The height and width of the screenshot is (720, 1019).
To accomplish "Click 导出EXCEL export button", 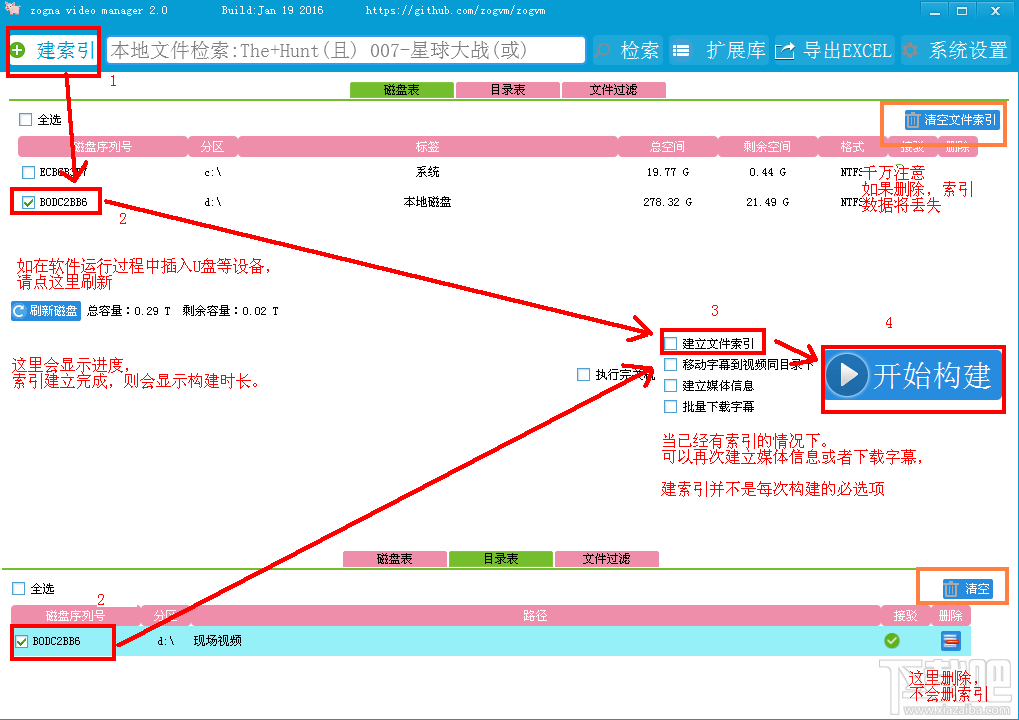I will [x=834, y=50].
